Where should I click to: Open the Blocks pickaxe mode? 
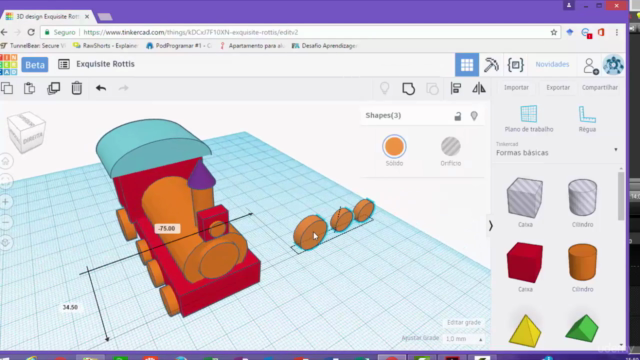click(491, 64)
